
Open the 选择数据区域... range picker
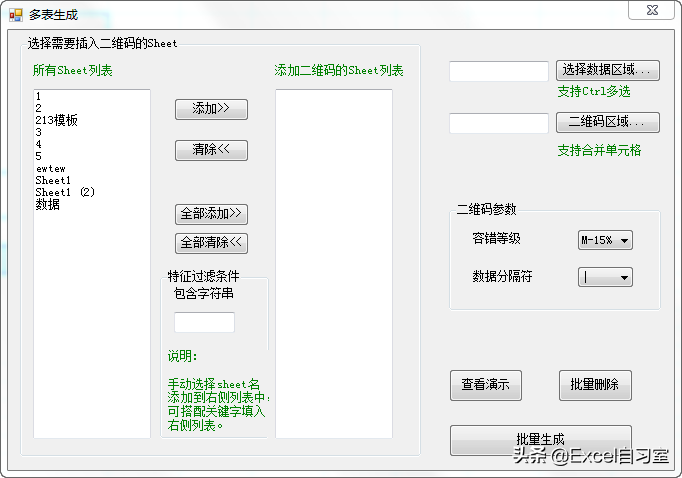tap(608, 70)
